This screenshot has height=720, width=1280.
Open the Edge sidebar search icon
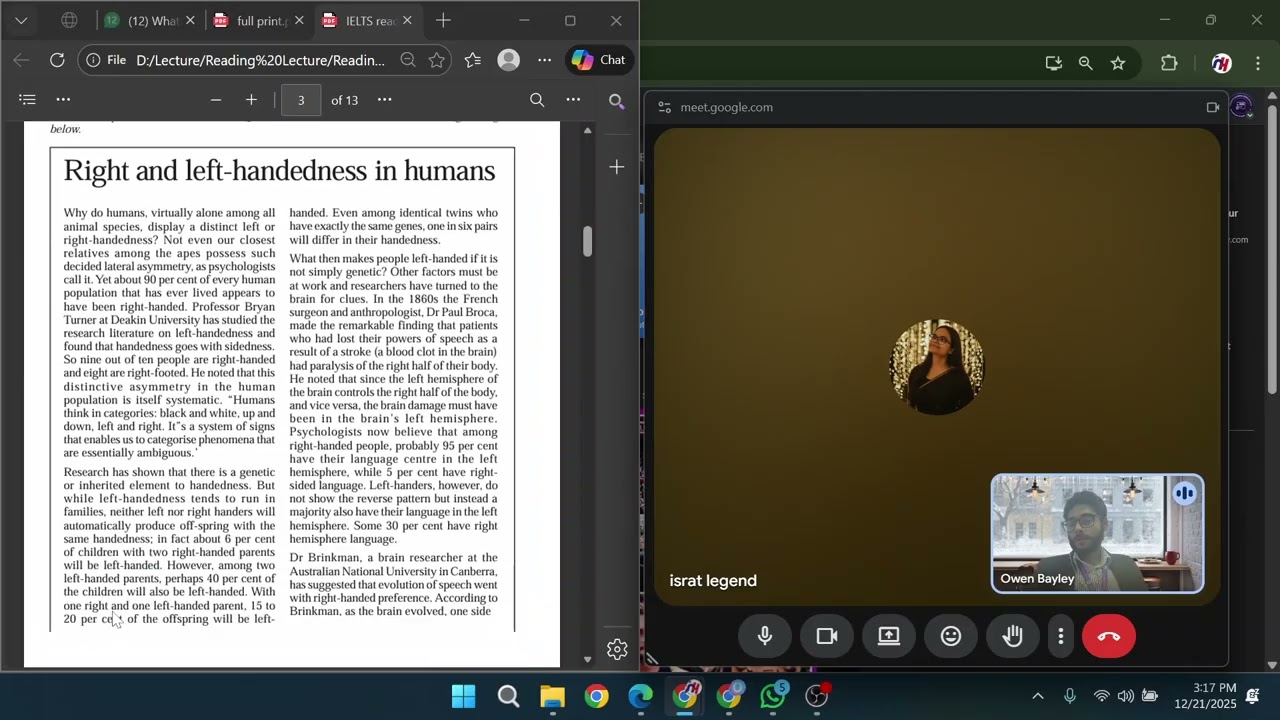pyautogui.click(x=617, y=101)
